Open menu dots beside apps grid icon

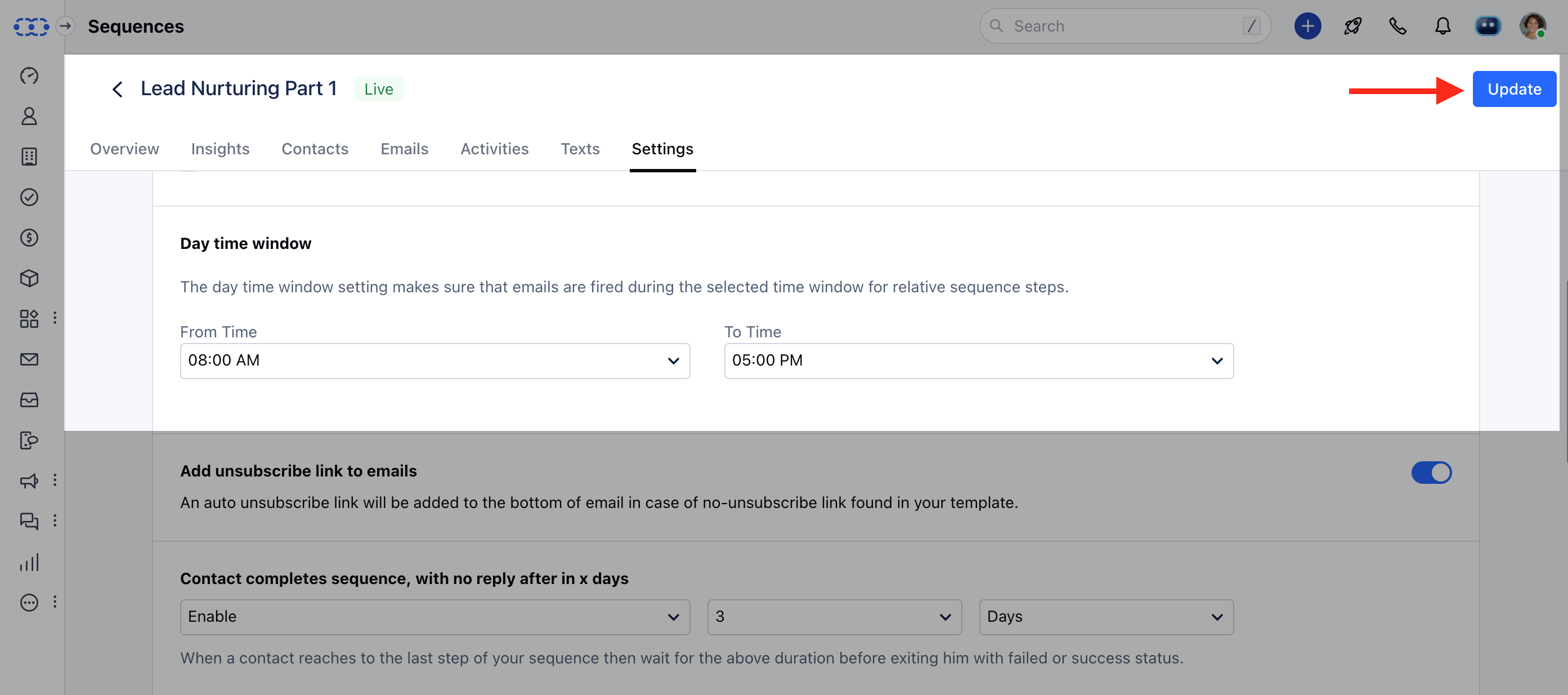coord(55,318)
